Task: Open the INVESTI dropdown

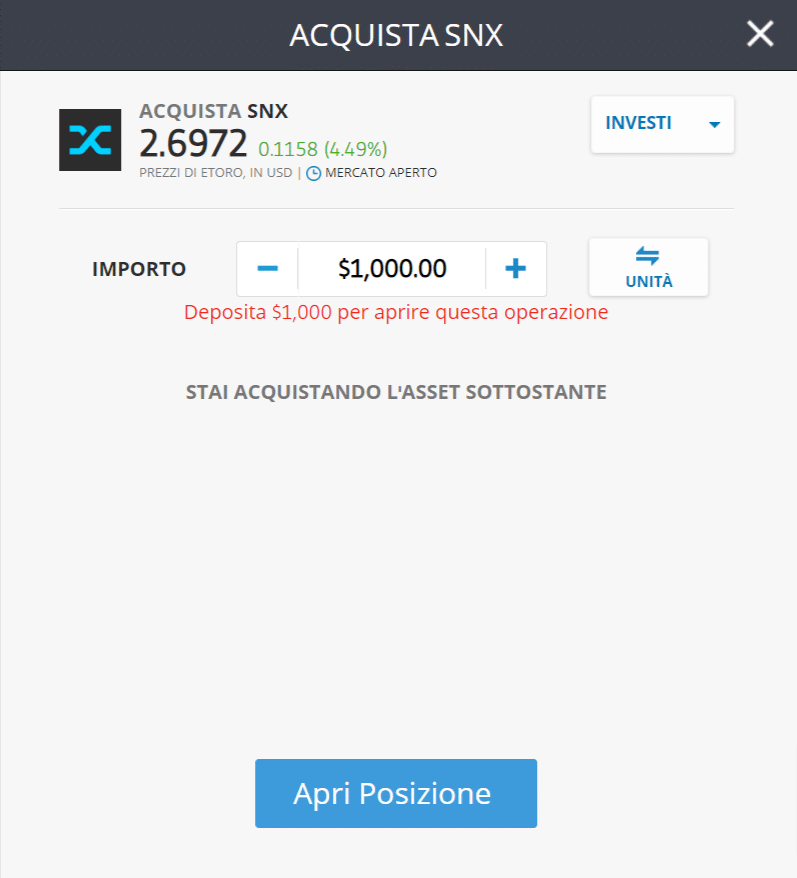Action: tap(663, 124)
